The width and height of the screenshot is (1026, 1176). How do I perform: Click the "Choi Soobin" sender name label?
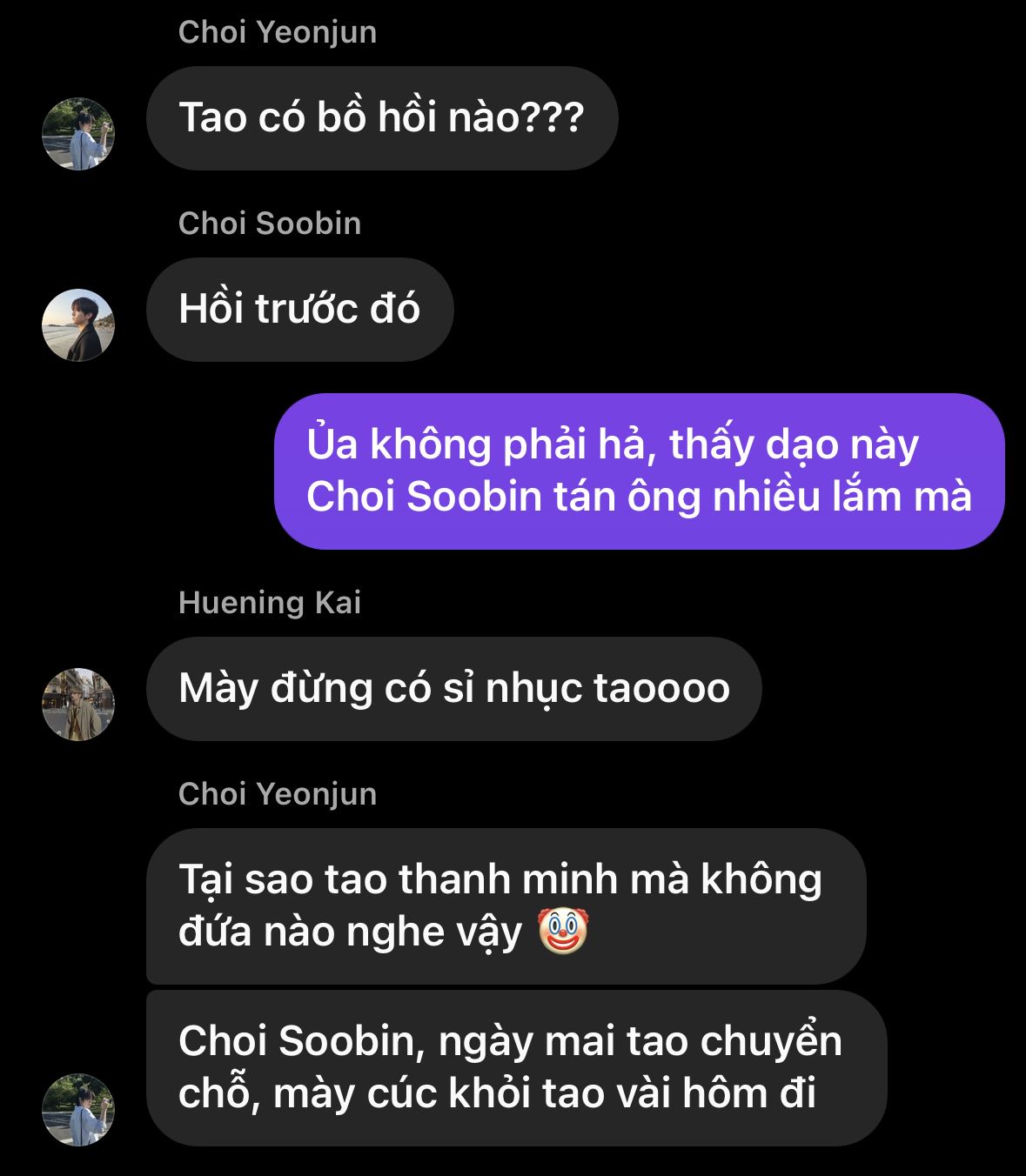point(270,224)
